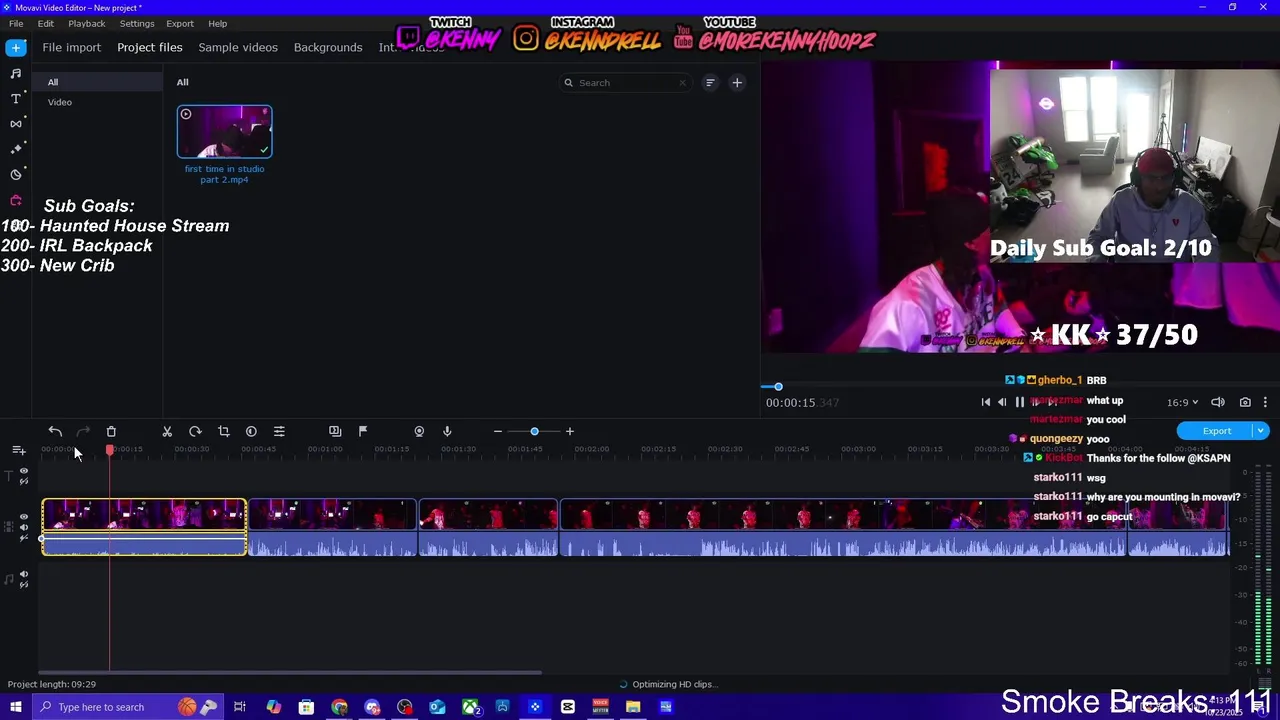
Task: Open the clock-shaped sidebar tab
Action: 16,174
